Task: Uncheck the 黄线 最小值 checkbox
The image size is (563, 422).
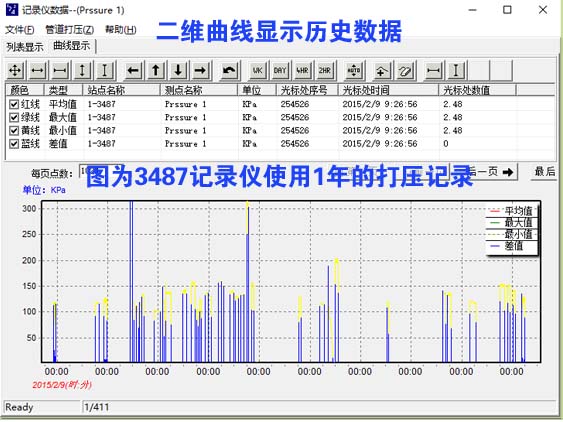Action: tap(14, 131)
